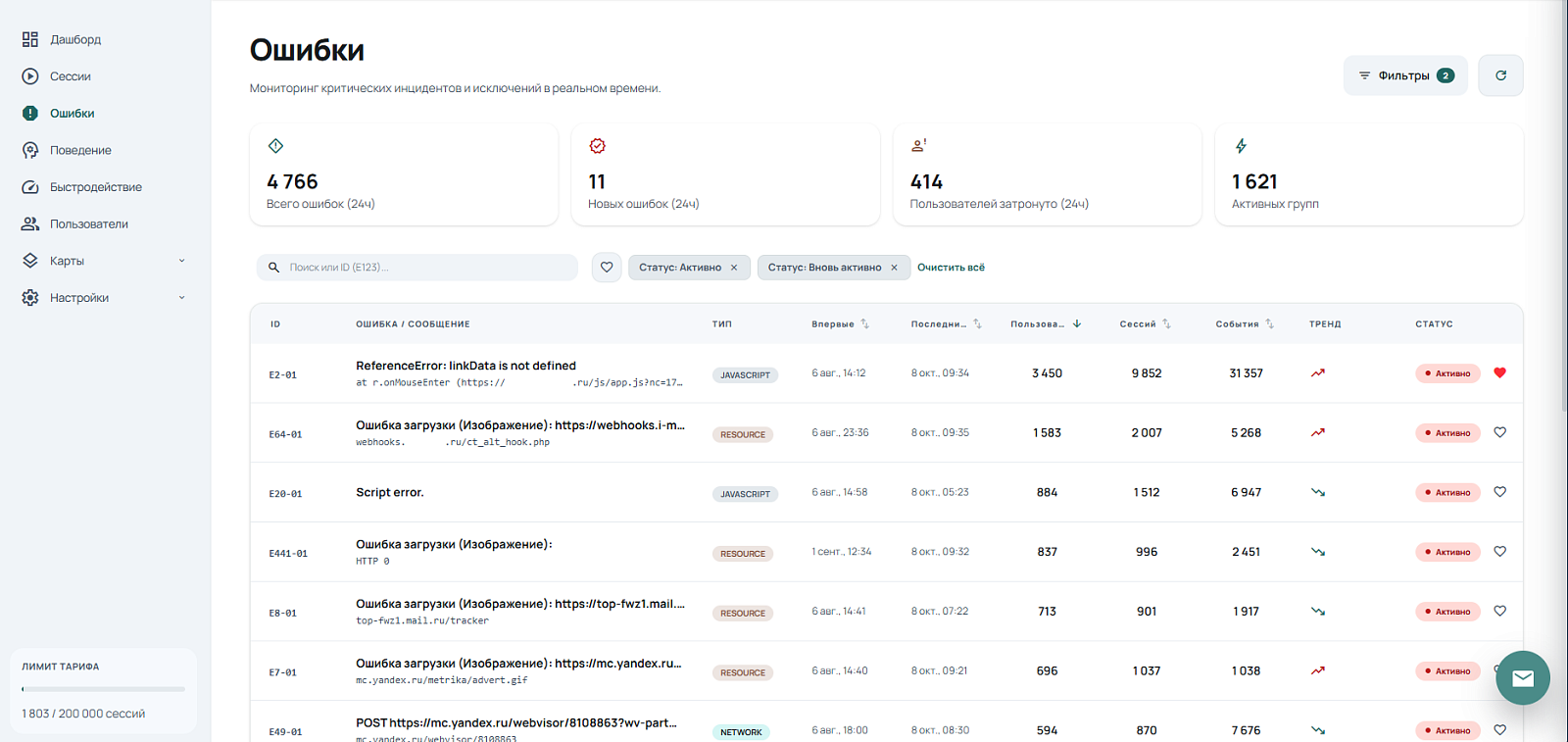1568x742 pixels.
Task: Select the E441-01 error ID cell
Action: point(288,554)
